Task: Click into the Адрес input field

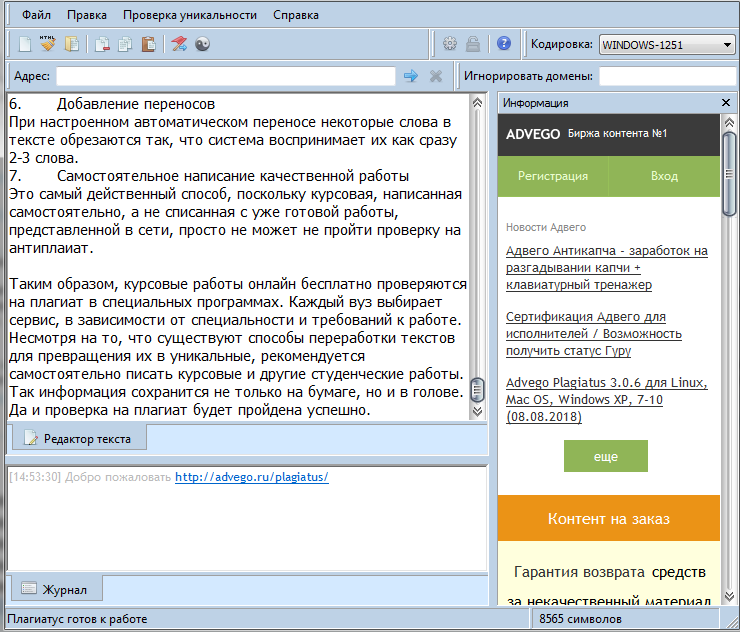Action: click(x=225, y=76)
